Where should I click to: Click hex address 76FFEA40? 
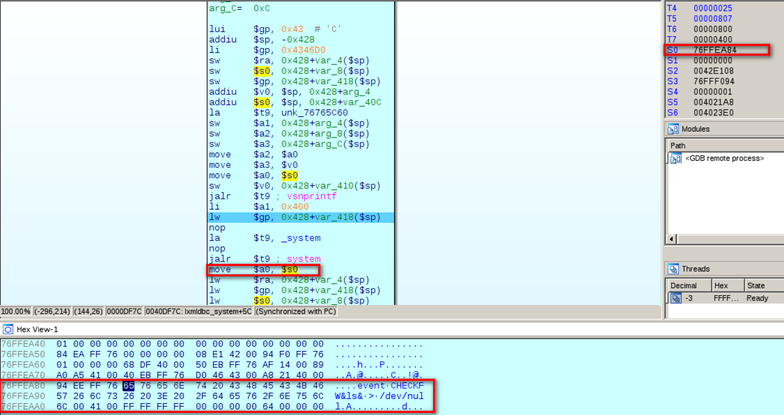coord(23,344)
